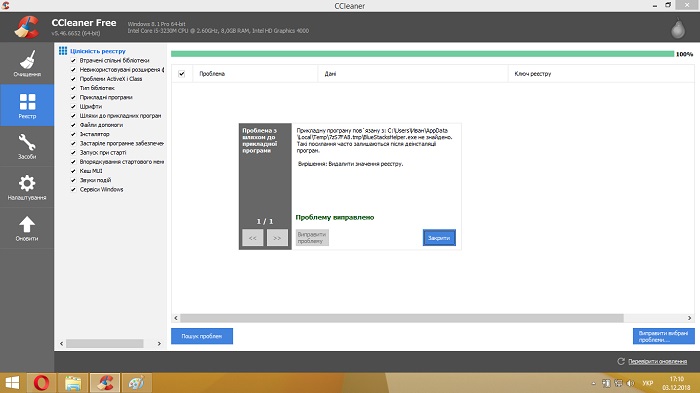Image resolution: width=700 pixels, height=393 pixels.
Task: Click the results horizontal scrollbar thumb
Action: [402, 318]
